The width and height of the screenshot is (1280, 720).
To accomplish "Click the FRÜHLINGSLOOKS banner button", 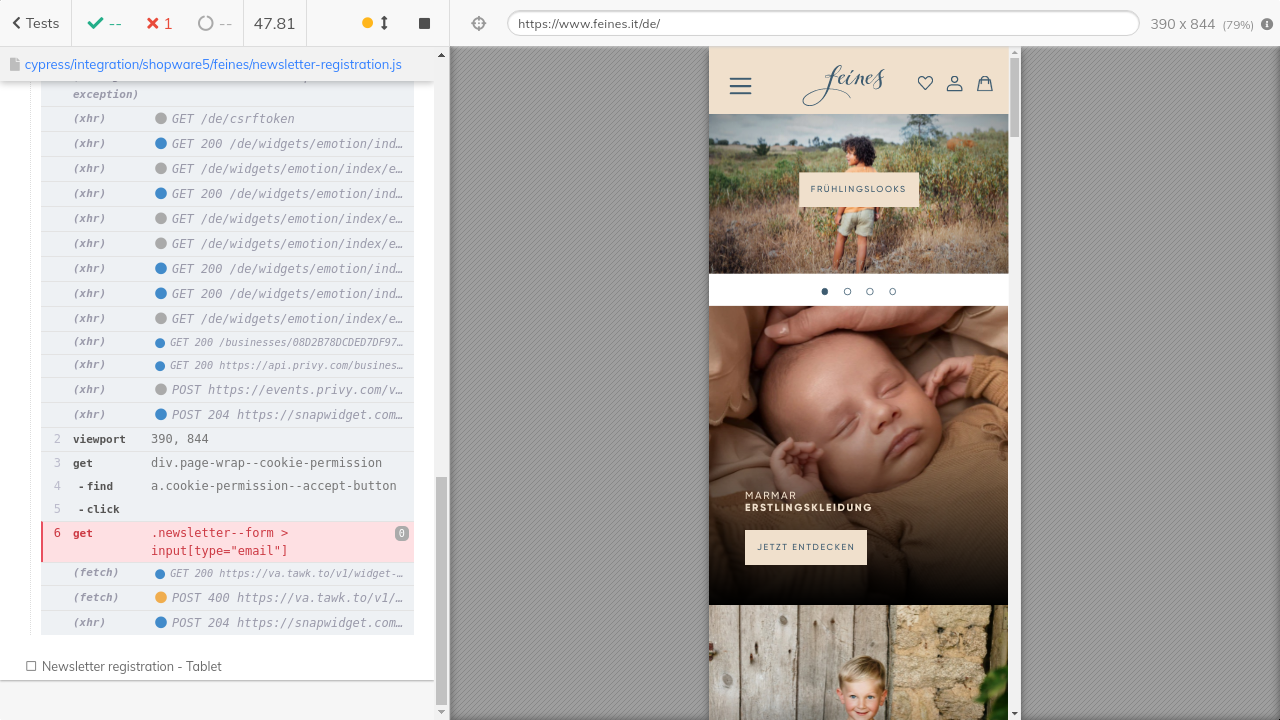I will 858,189.
